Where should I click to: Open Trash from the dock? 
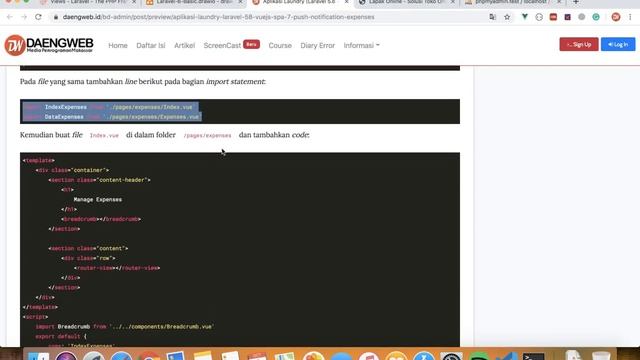tap(601, 356)
